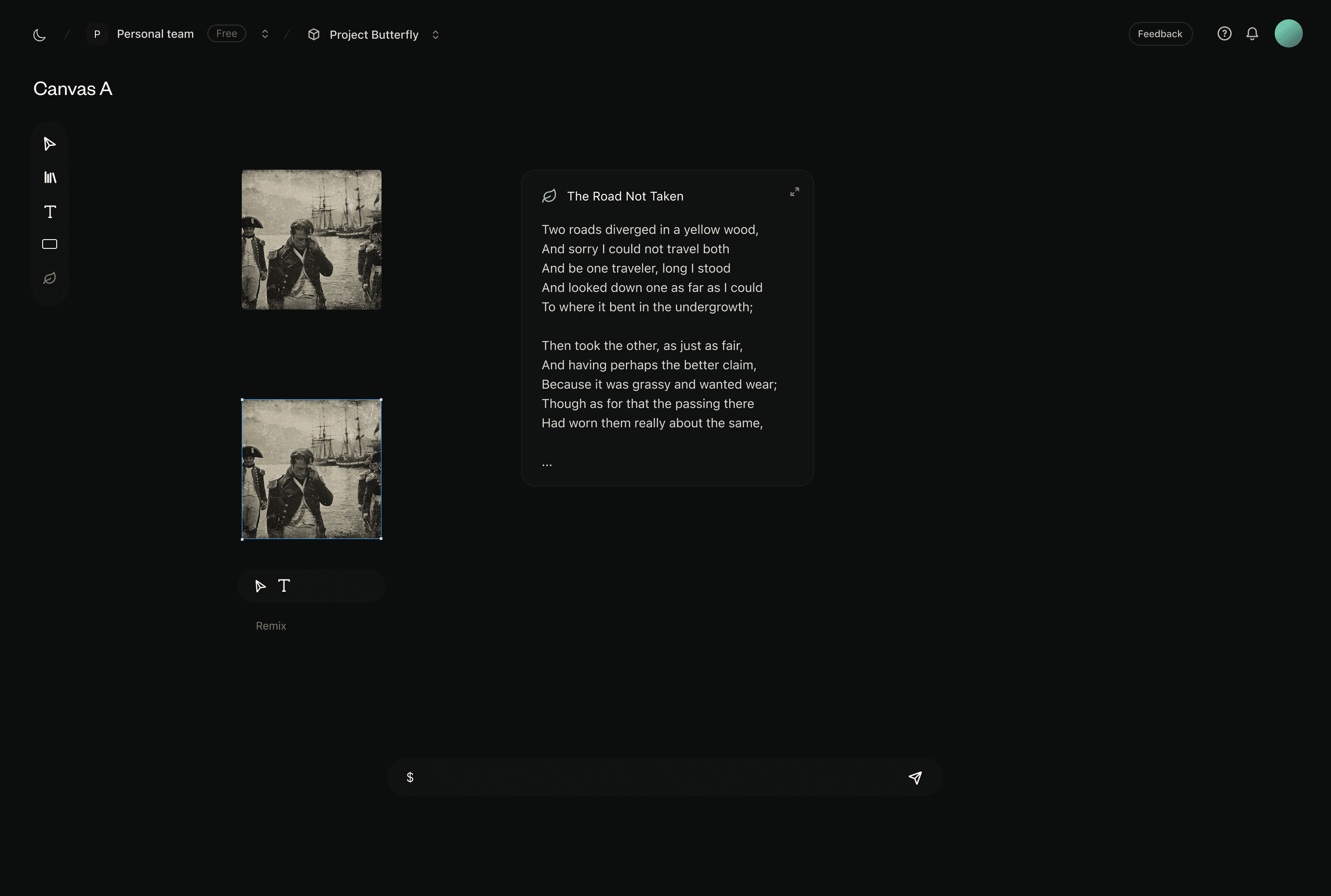This screenshot has height=896, width=1331.
Task: Expand The Road Not Taken card
Action: click(795, 192)
